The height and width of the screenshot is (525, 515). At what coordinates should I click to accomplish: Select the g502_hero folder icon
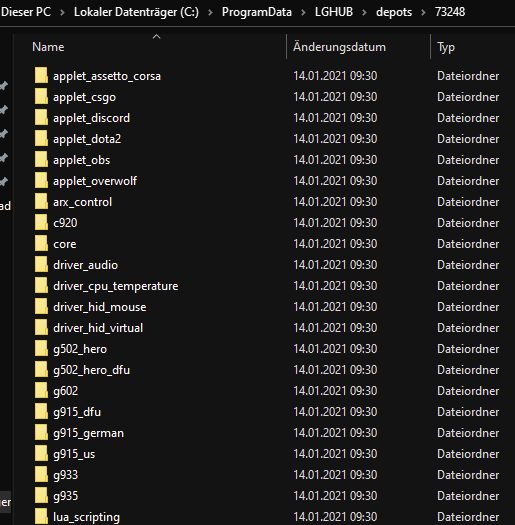41,349
